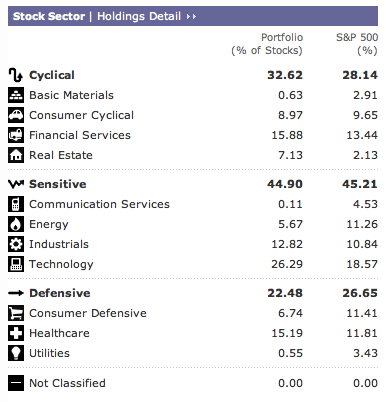Click the S&P 500 column header
Image resolution: width=387 pixels, height=402 pixels.
point(357,44)
